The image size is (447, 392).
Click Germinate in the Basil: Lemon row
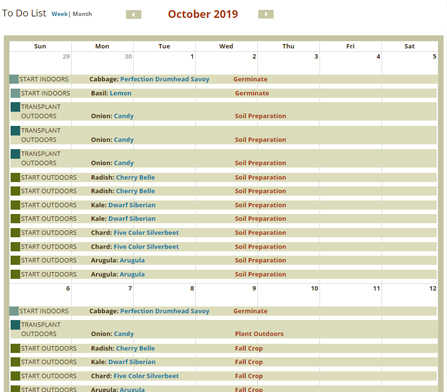(x=252, y=93)
